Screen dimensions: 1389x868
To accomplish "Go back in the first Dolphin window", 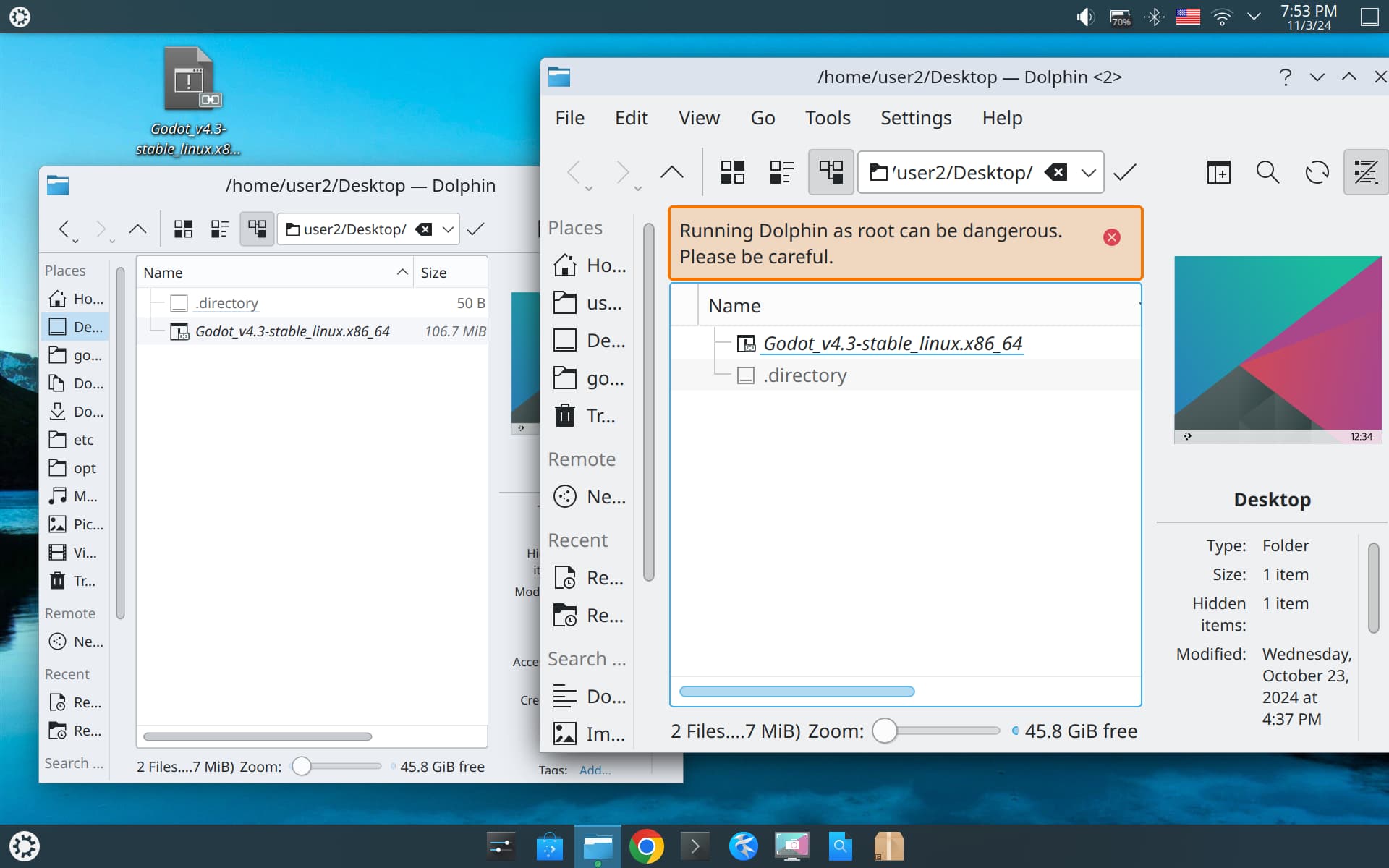I will click(65, 229).
